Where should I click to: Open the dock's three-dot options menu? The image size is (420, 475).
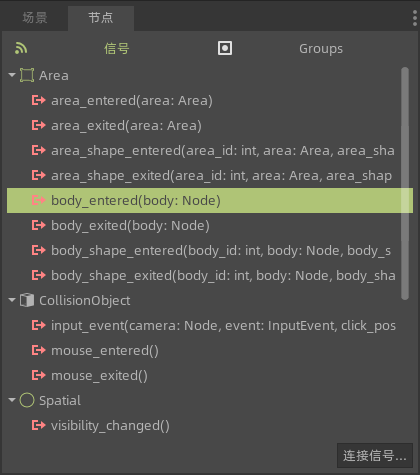coord(415,18)
